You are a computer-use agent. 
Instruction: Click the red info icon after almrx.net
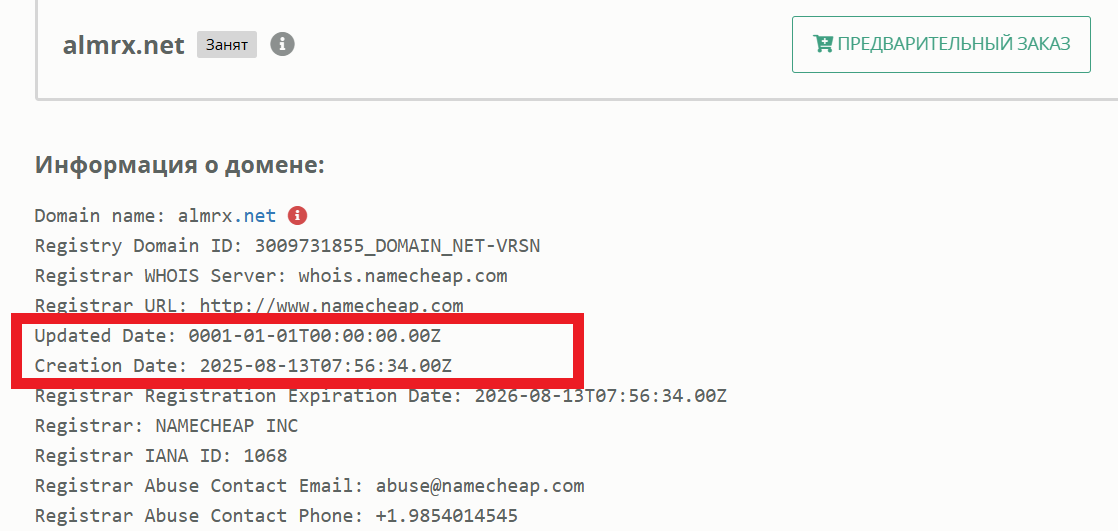pyautogui.click(x=297, y=215)
